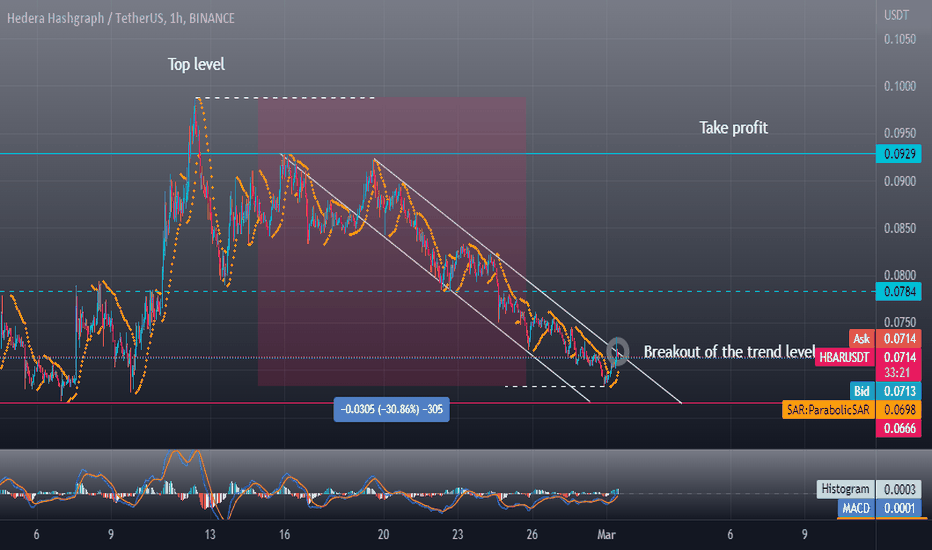This screenshot has height=550, width=932.
Task: Click the gray breakout circle marker
Action: coord(618,351)
